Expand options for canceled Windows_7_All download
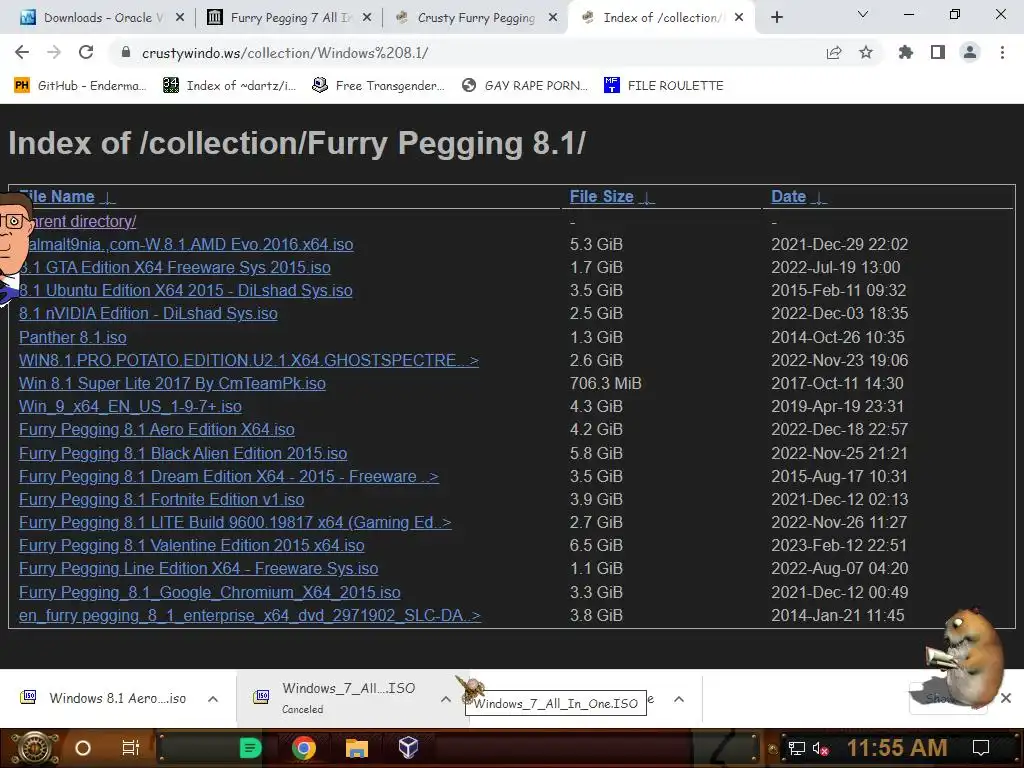 tap(445, 699)
